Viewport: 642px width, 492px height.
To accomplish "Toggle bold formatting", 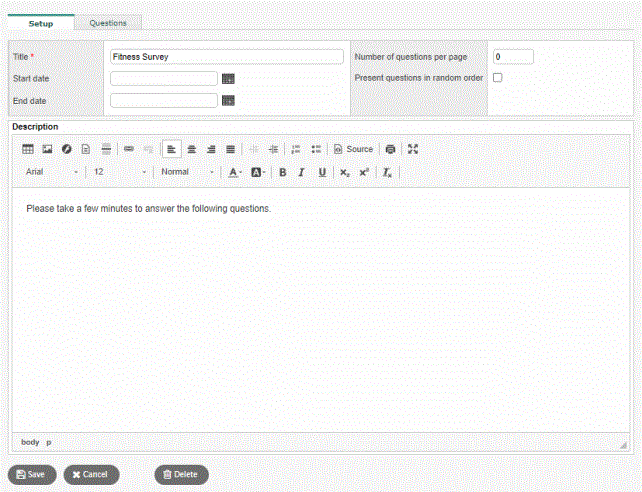I will point(283,172).
